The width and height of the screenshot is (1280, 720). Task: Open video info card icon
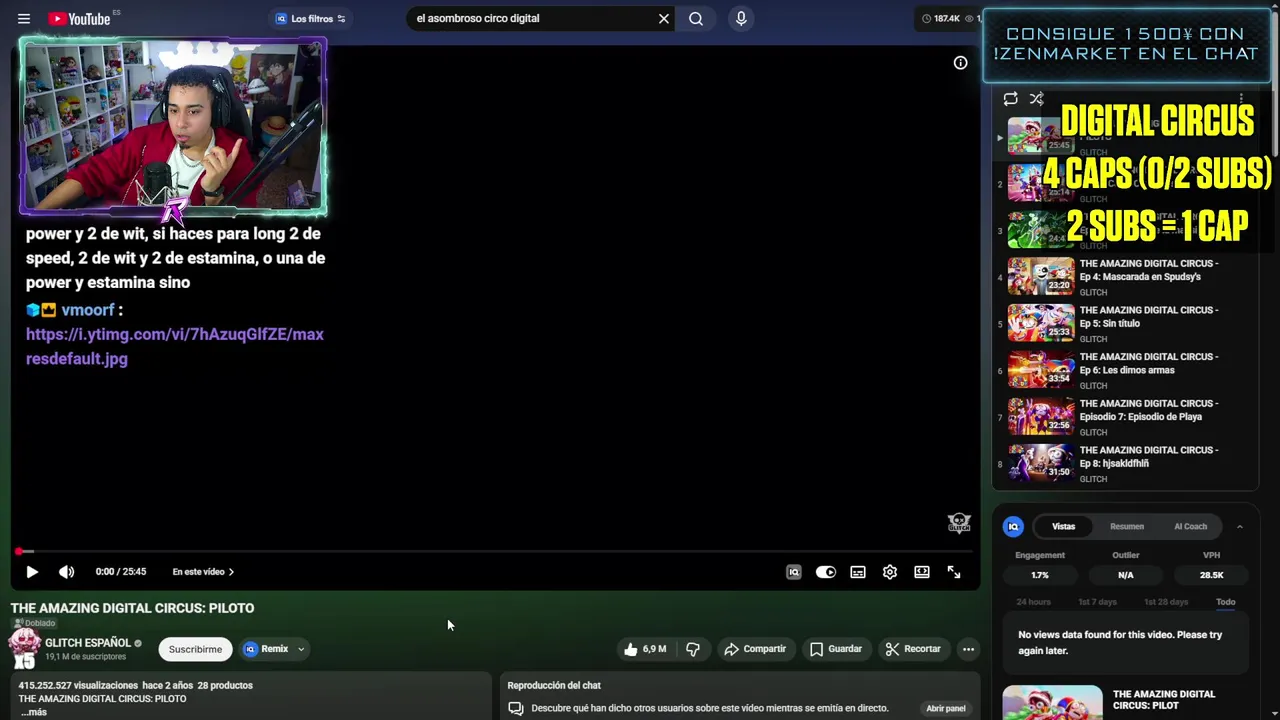pos(960,63)
